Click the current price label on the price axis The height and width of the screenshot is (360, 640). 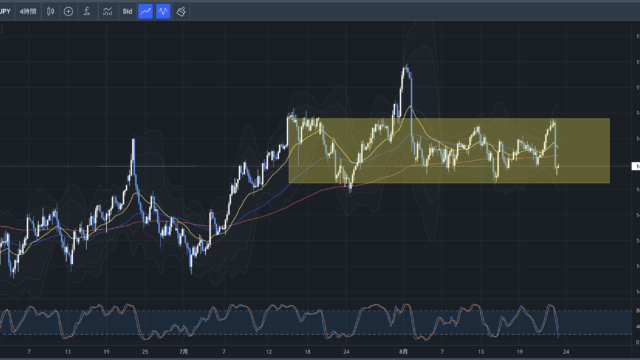[636, 166]
